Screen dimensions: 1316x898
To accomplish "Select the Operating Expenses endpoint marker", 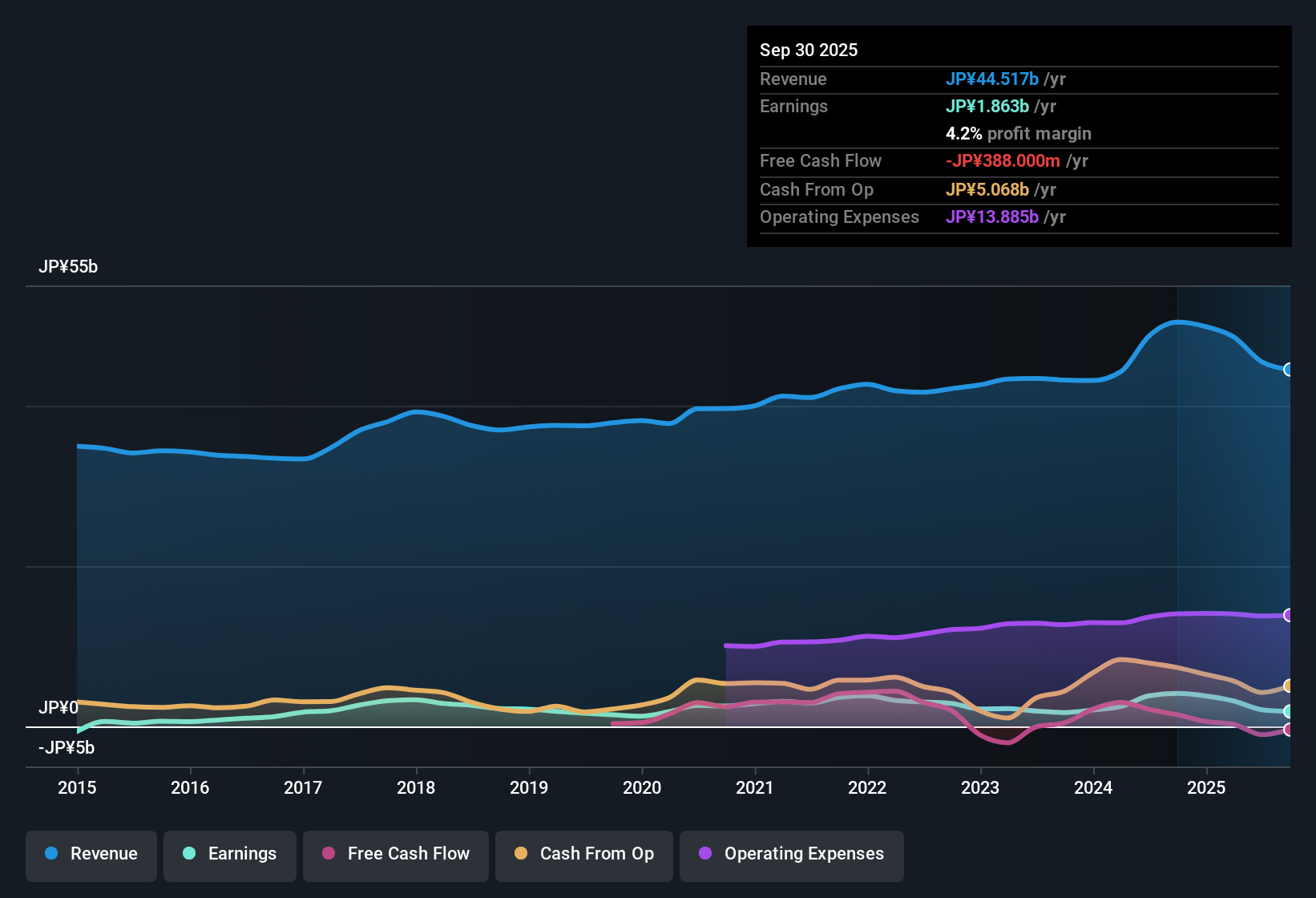I will (1289, 616).
